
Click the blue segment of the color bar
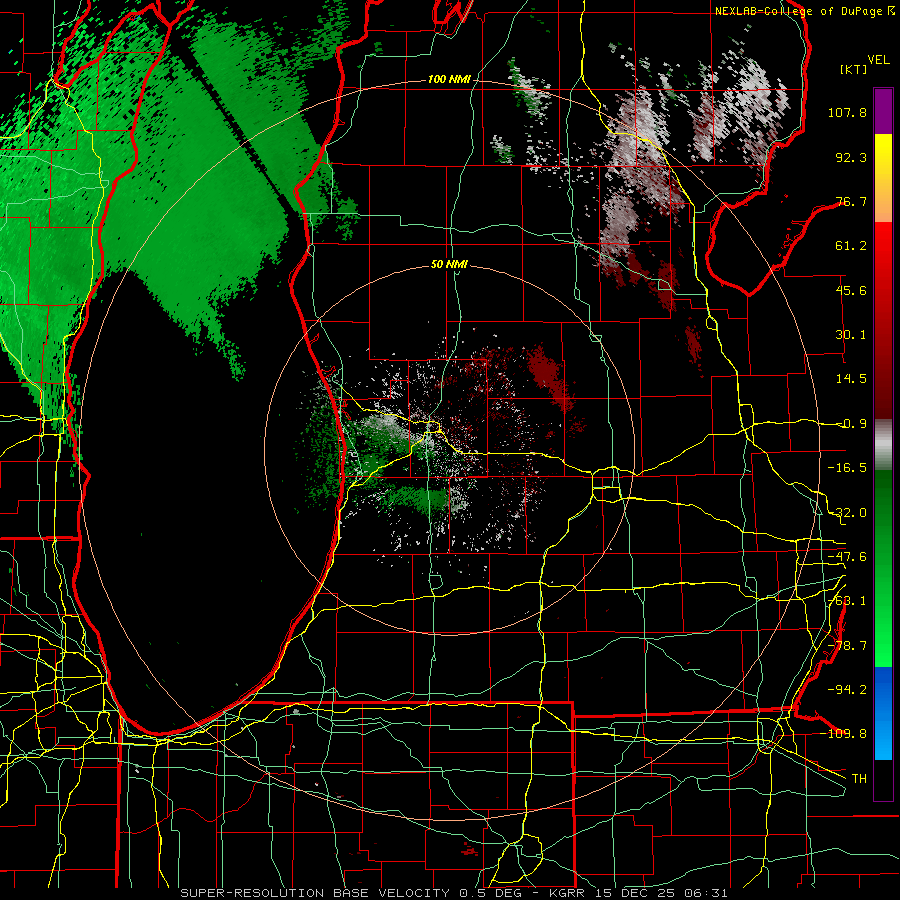click(883, 713)
